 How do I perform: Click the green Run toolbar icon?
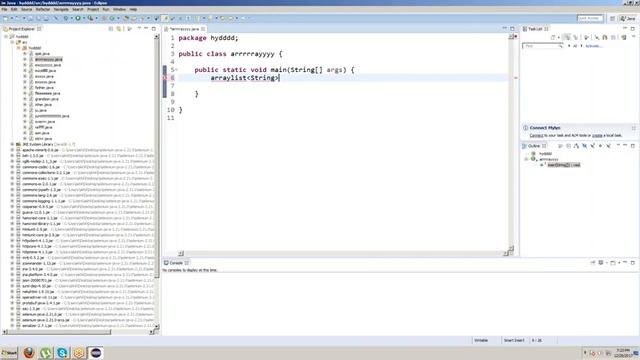click(x=78, y=18)
